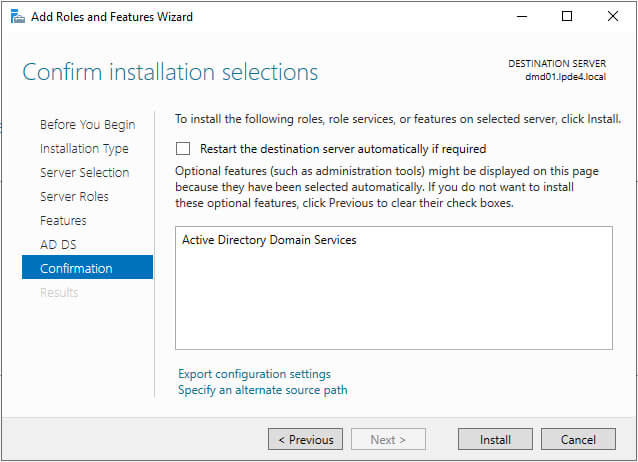Go to the Features step
Viewport: 638px width, 462px height.
click(x=63, y=221)
